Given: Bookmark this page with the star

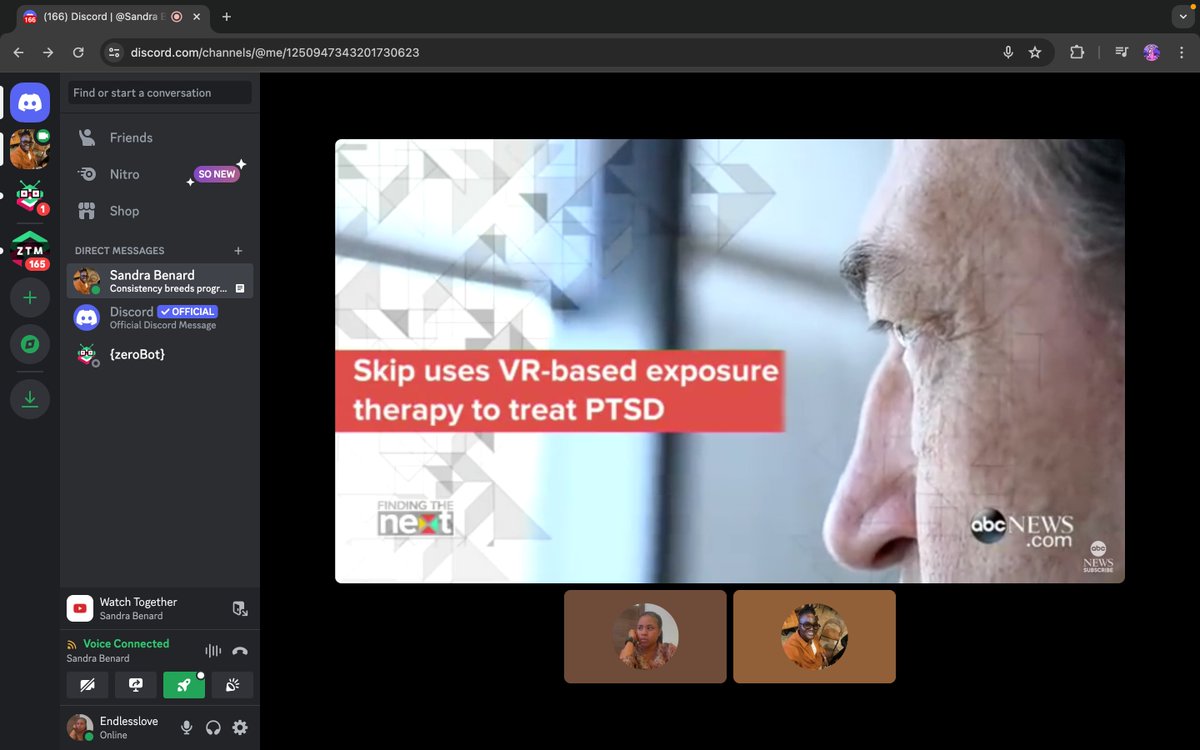Looking at the screenshot, I should (x=1035, y=52).
